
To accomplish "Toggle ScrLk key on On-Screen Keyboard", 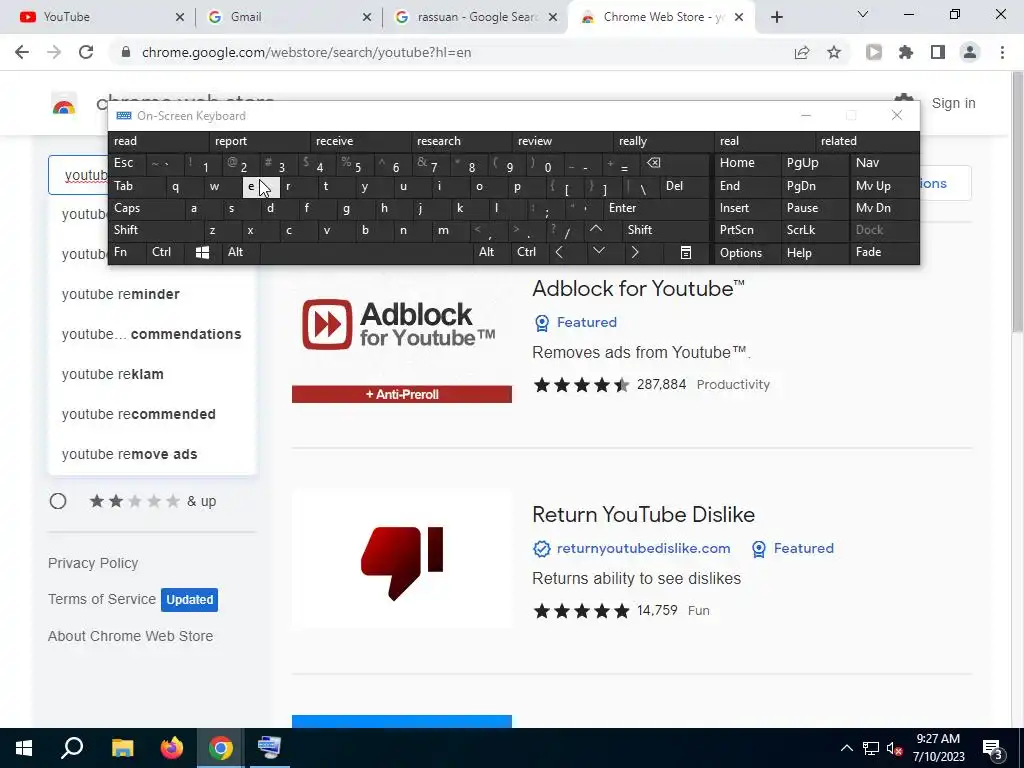I will (x=814, y=230).
